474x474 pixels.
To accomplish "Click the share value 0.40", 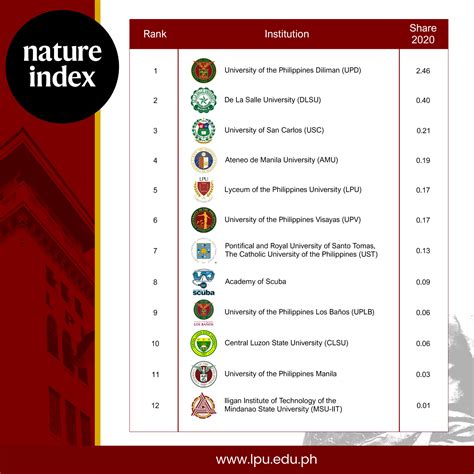I will [x=423, y=100].
